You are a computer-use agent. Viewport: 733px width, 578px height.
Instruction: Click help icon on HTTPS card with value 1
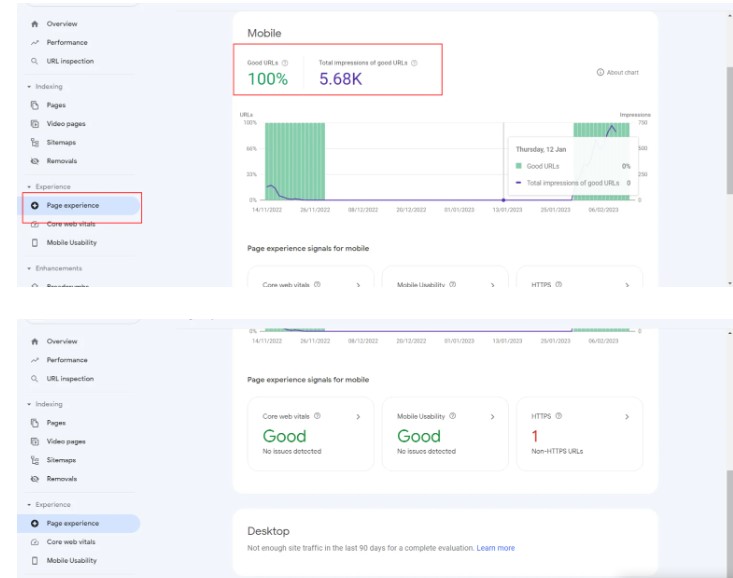[x=559, y=416]
